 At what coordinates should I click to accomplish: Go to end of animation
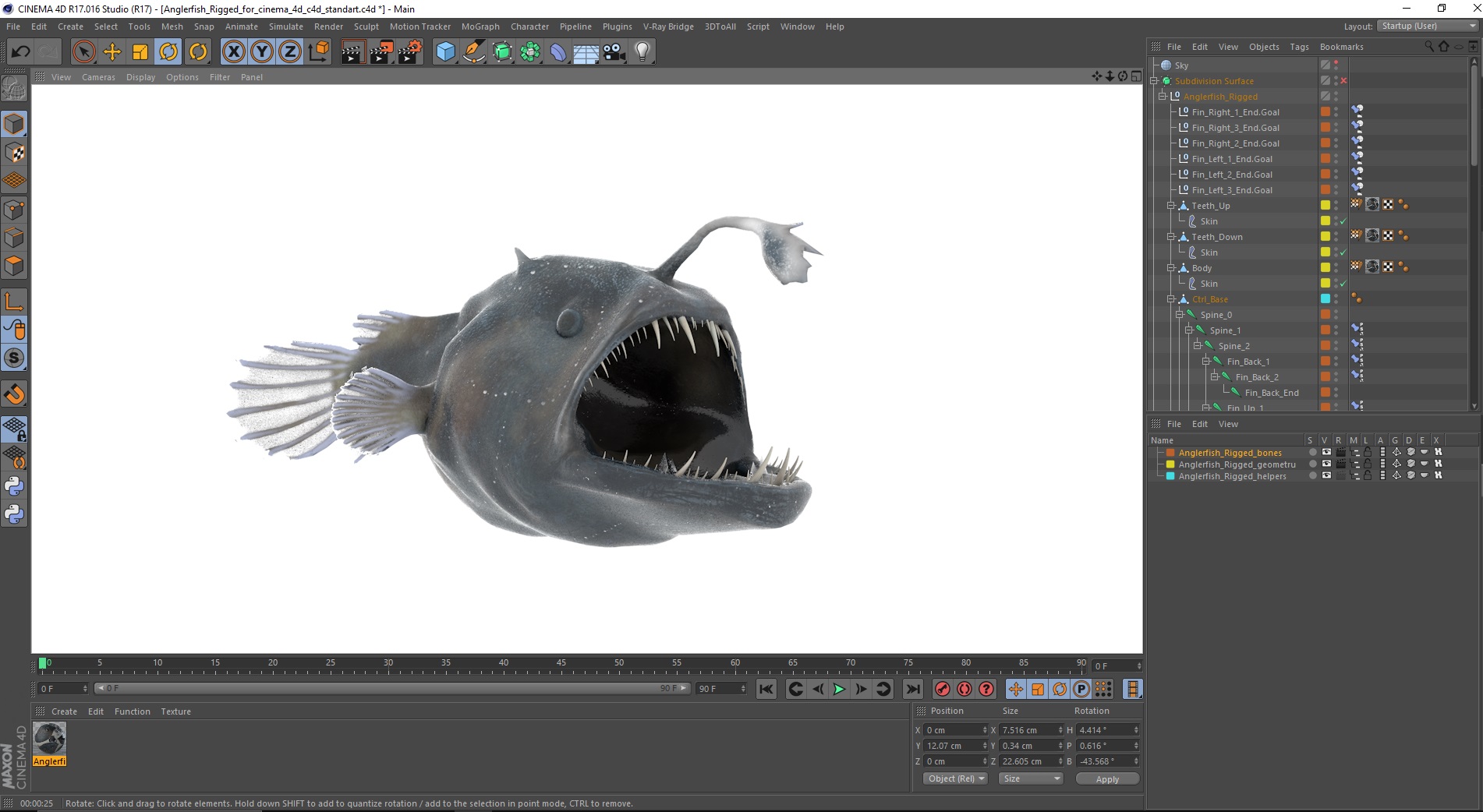pos(912,689)
